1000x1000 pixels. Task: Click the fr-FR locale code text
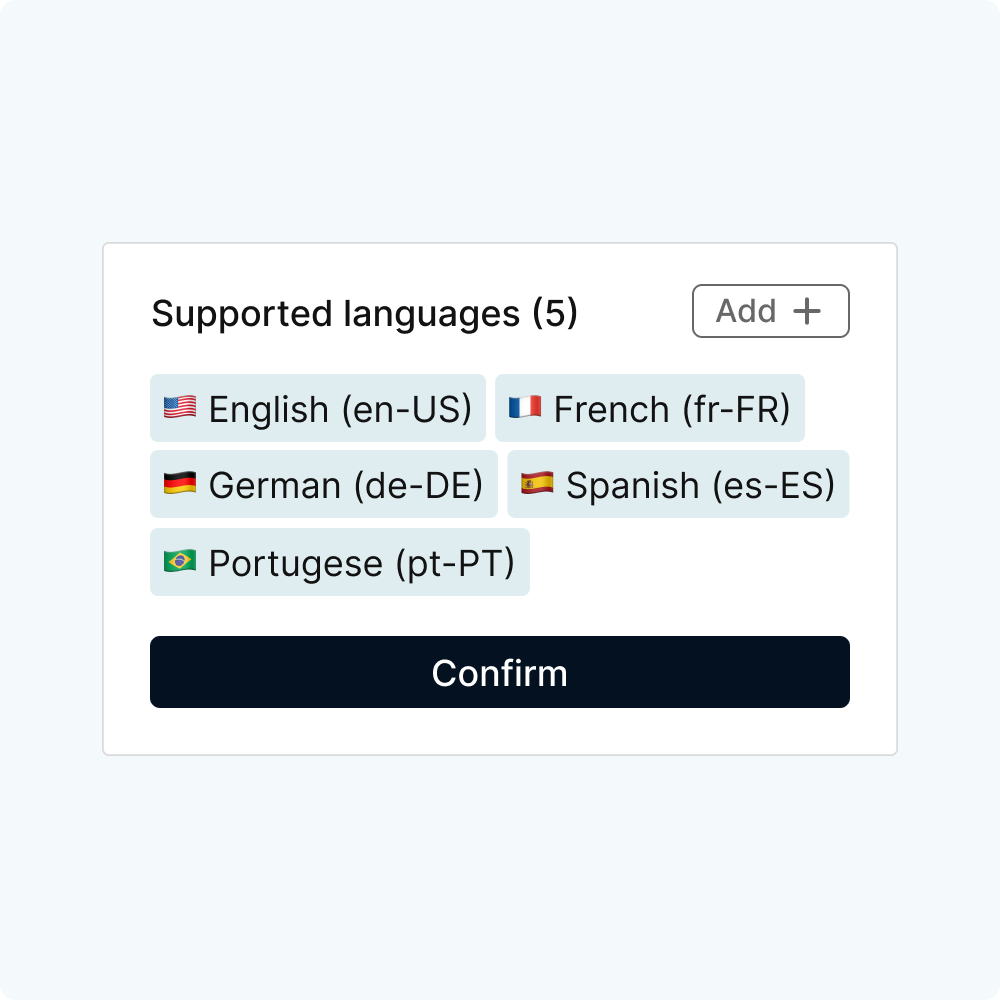[x=727, y=409]
